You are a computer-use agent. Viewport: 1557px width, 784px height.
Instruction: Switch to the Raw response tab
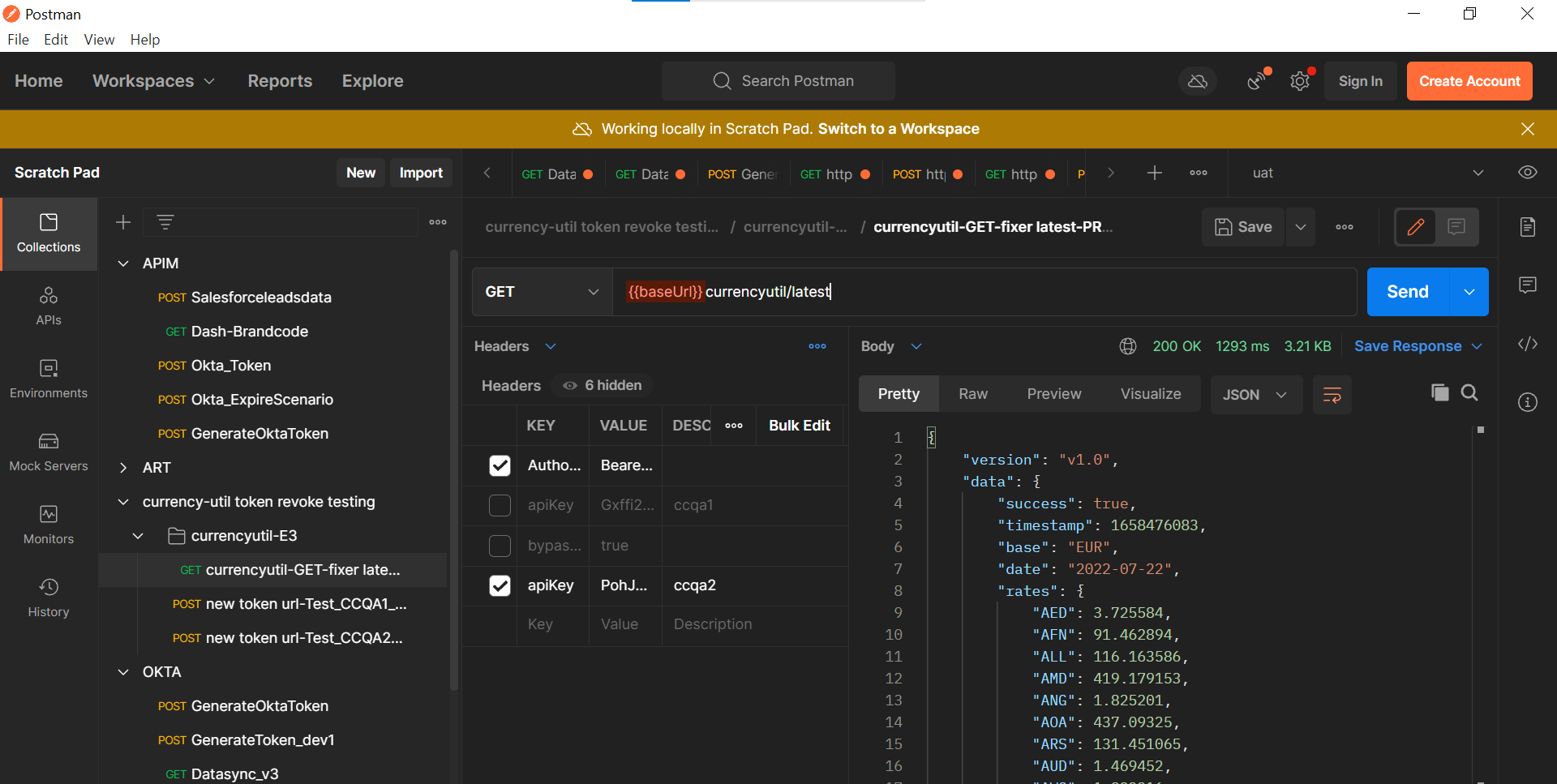pos(973,394)
